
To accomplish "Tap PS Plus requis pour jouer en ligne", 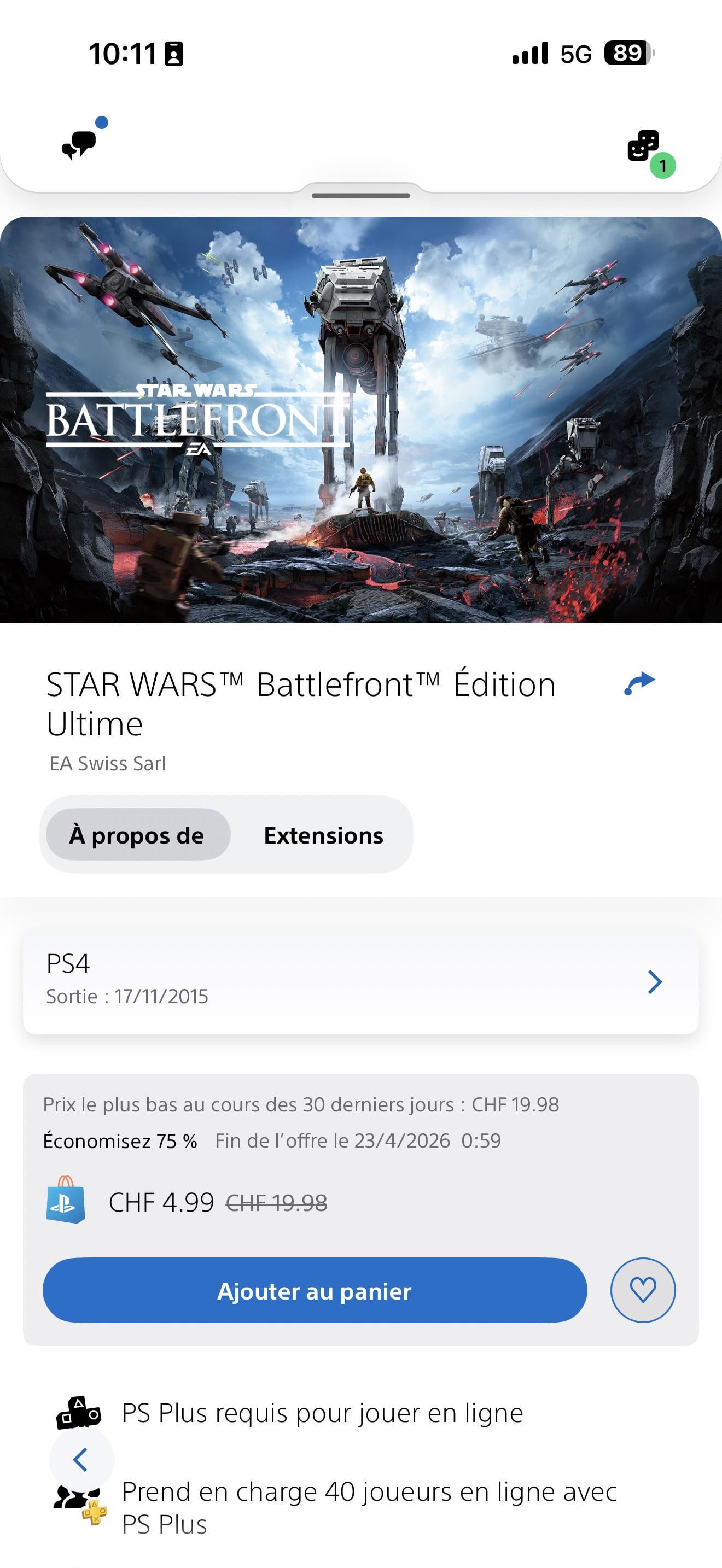I will [323, 1413].
